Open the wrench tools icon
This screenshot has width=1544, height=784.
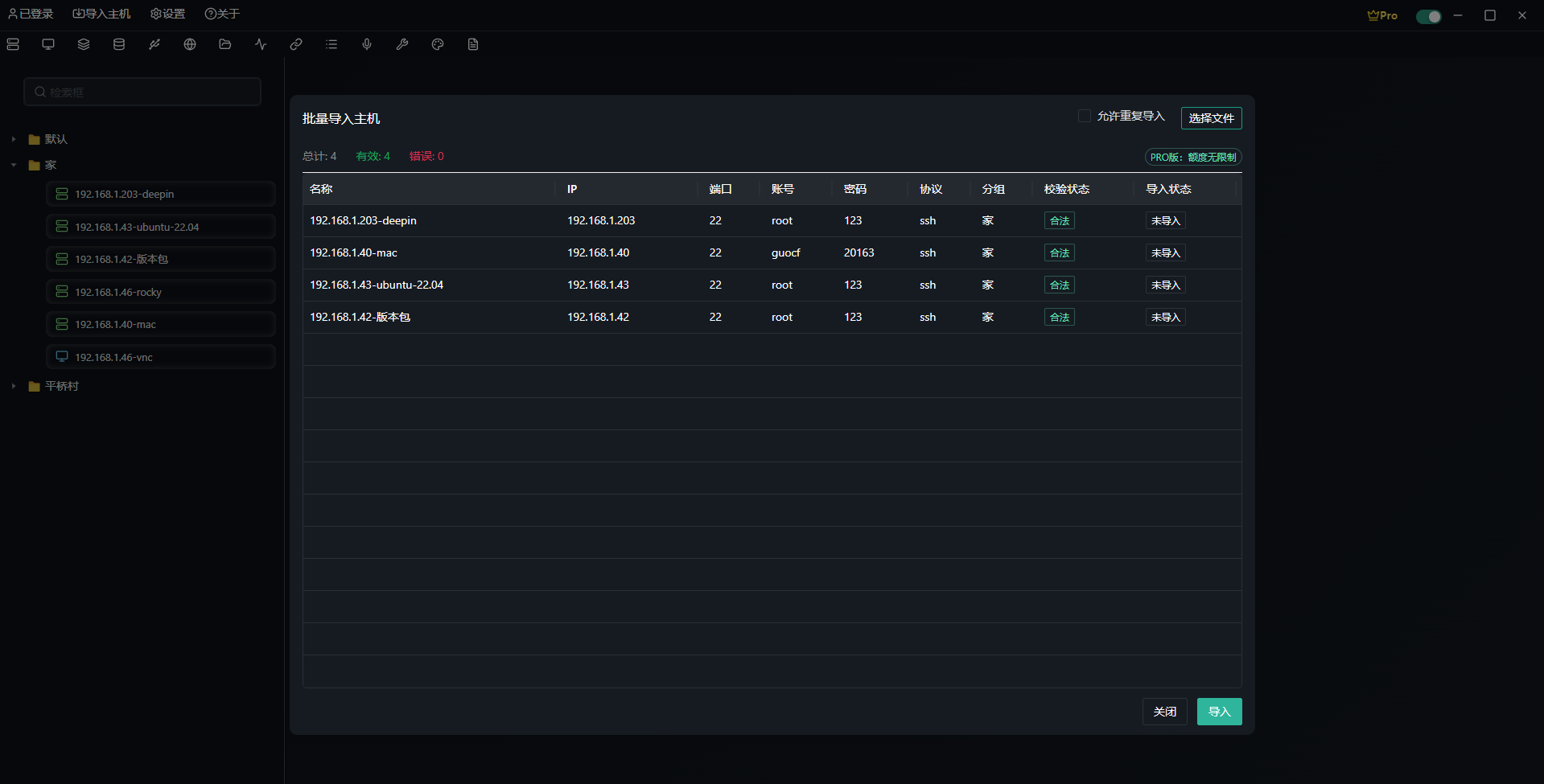[x=402, y=44]
